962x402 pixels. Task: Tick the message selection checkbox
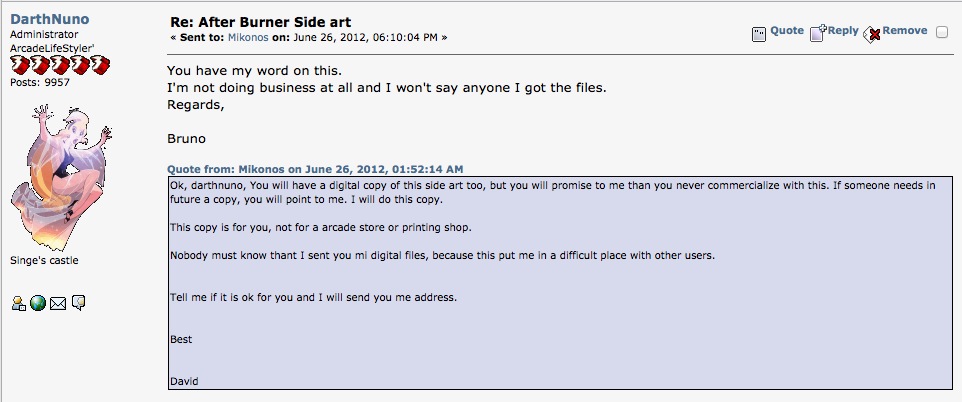[x=942, y=33]
